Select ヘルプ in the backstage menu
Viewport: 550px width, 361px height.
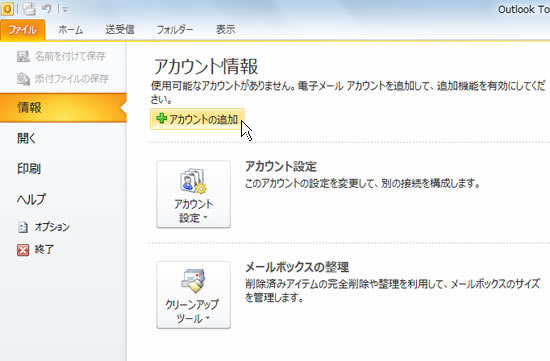31,199
